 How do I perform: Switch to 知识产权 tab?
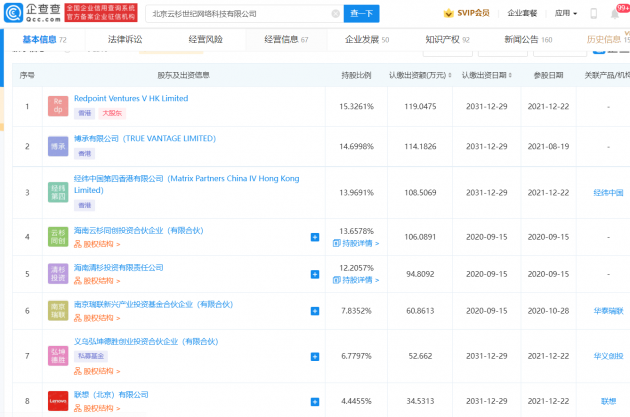447,39
